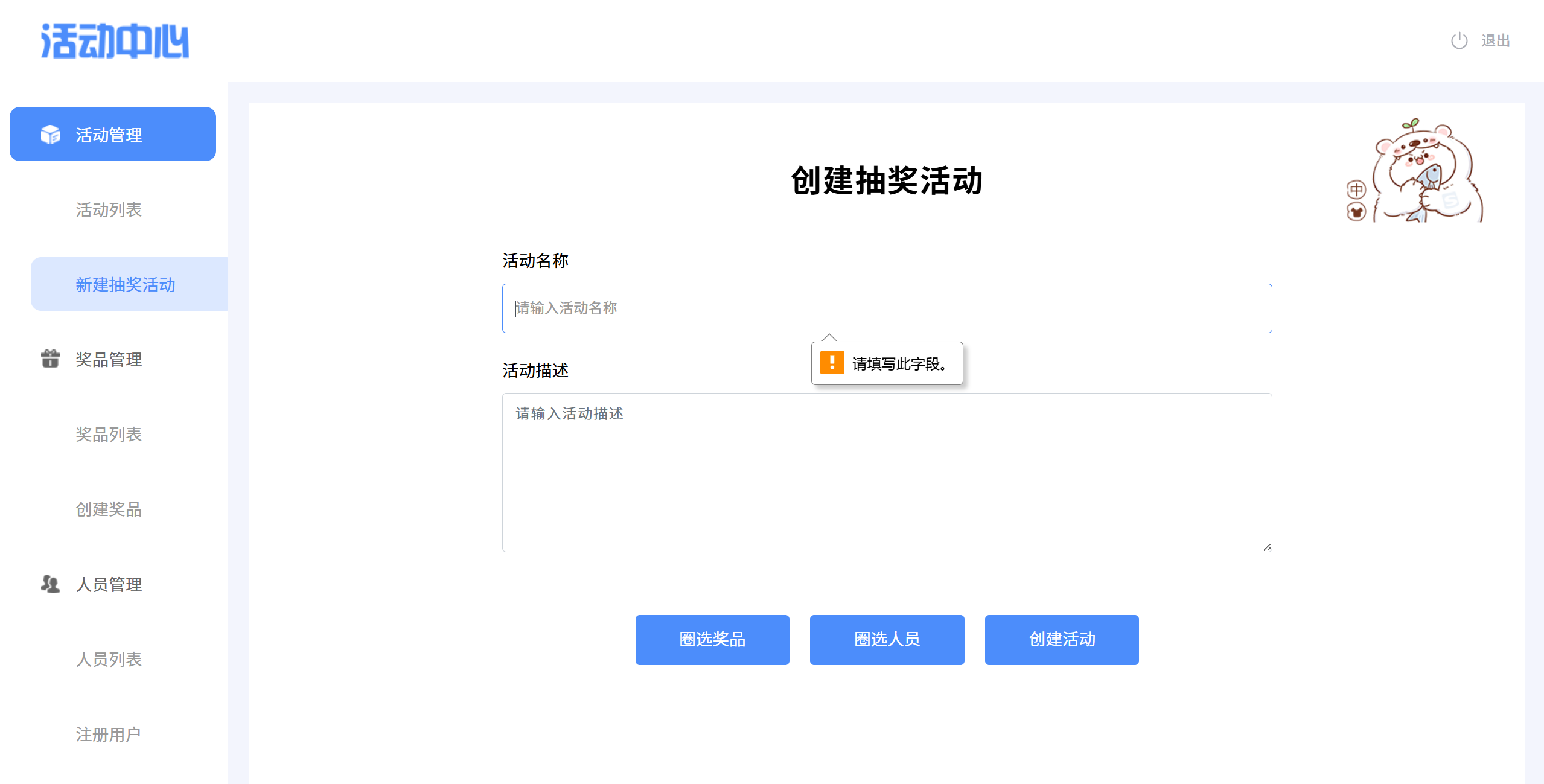The height and width of the screenshot is (784, 1544).
Task: Expand the 奖品管理 sidebar section
Action: (109, 360)
